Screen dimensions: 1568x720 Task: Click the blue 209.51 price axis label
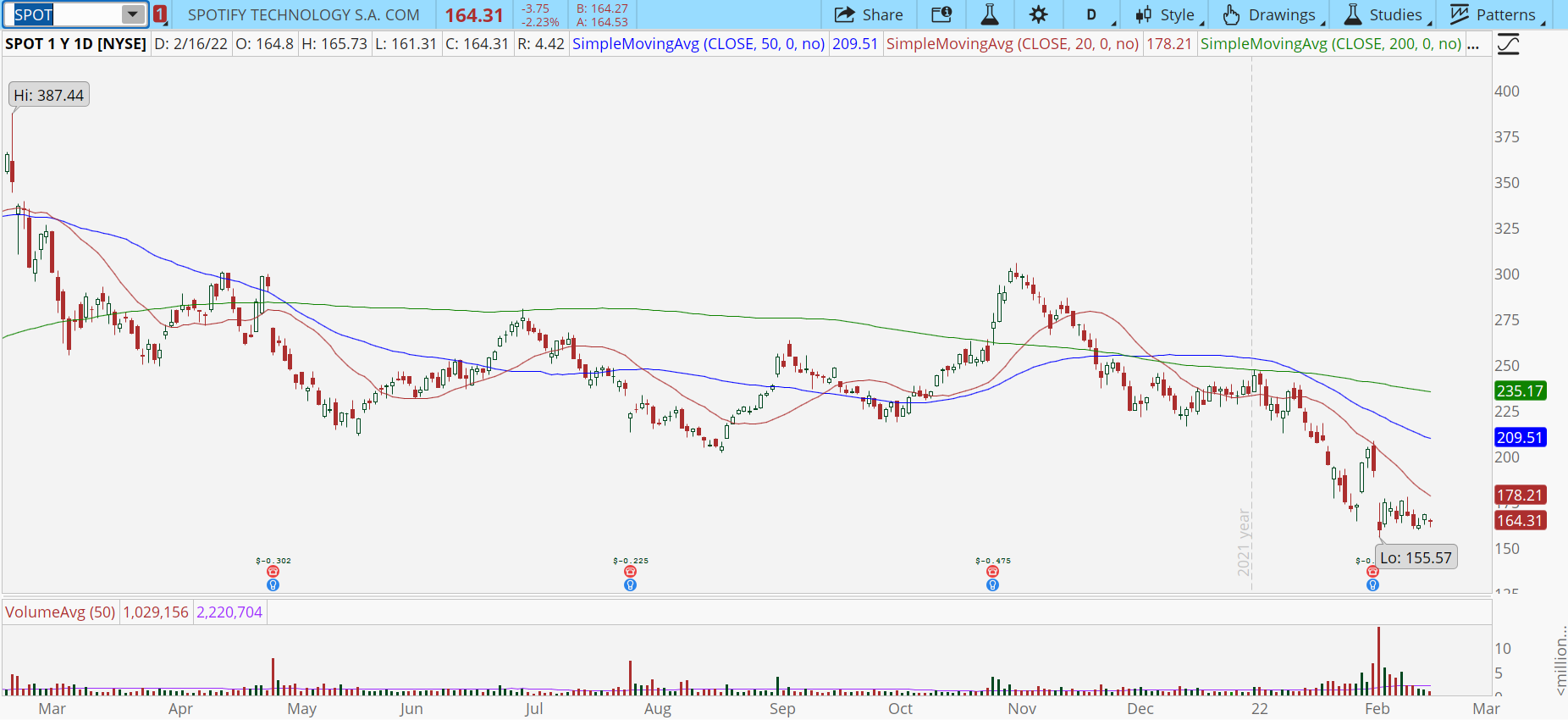tap(1520, 437)
